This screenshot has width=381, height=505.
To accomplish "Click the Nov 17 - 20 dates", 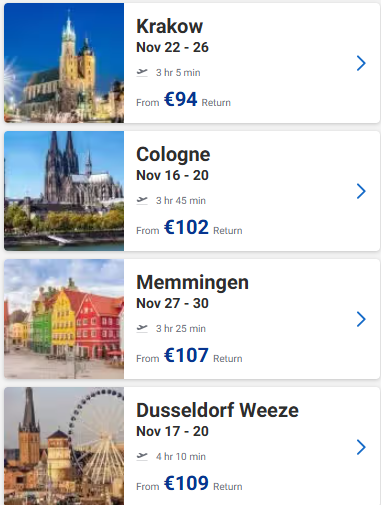I will click(x=172, y=431).
